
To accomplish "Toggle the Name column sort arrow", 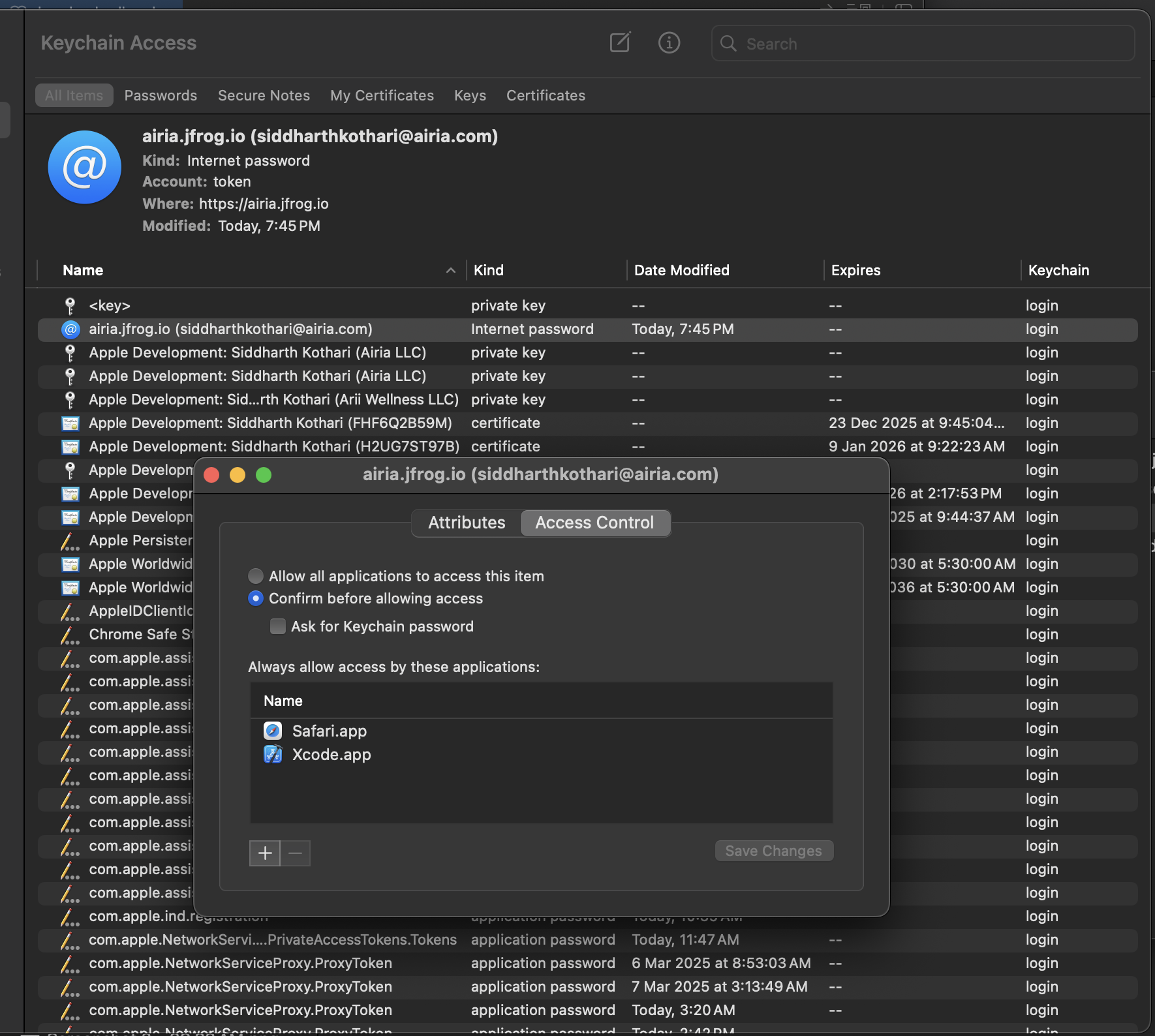I will (450, 270).
